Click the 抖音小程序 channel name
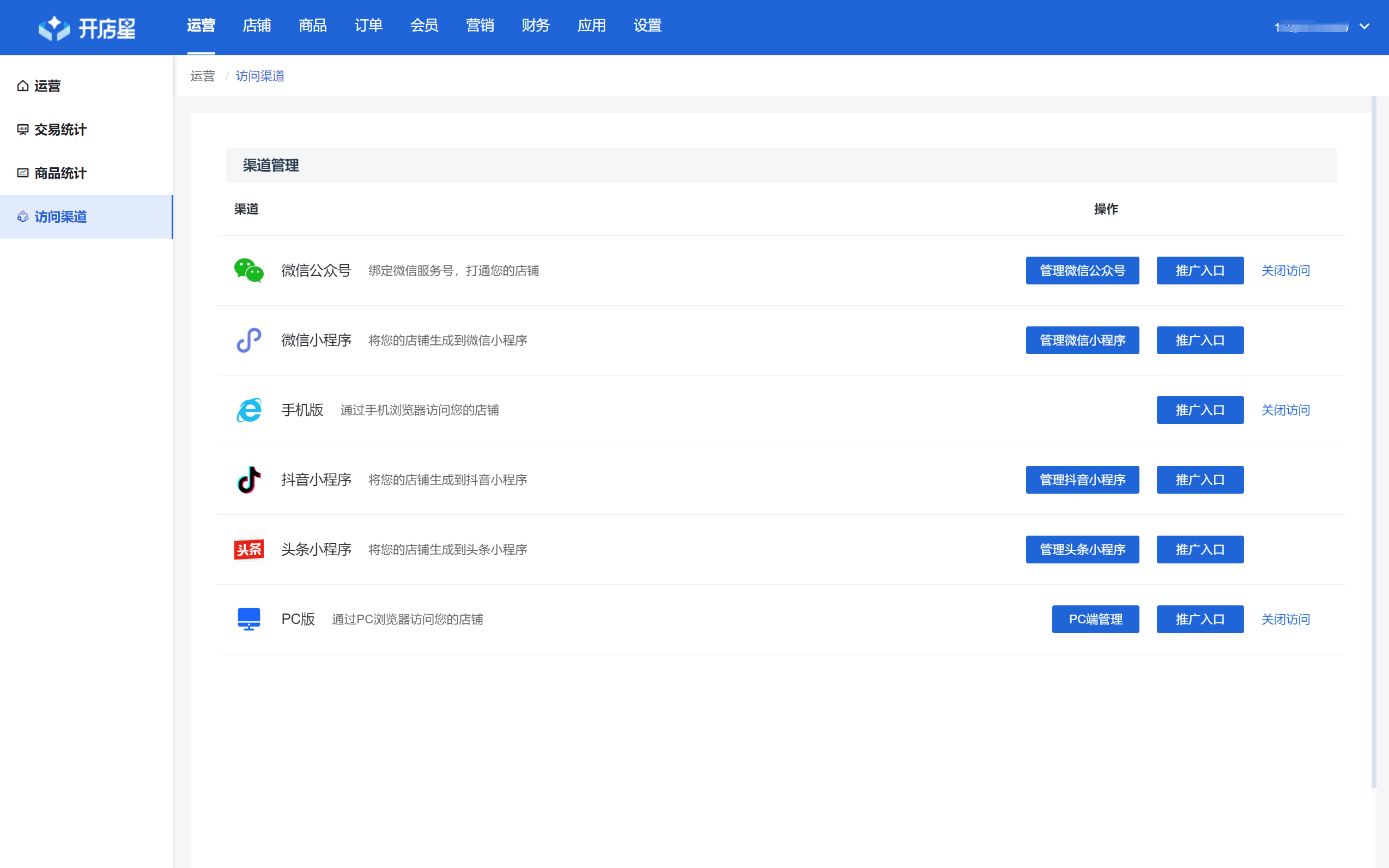 316,480
